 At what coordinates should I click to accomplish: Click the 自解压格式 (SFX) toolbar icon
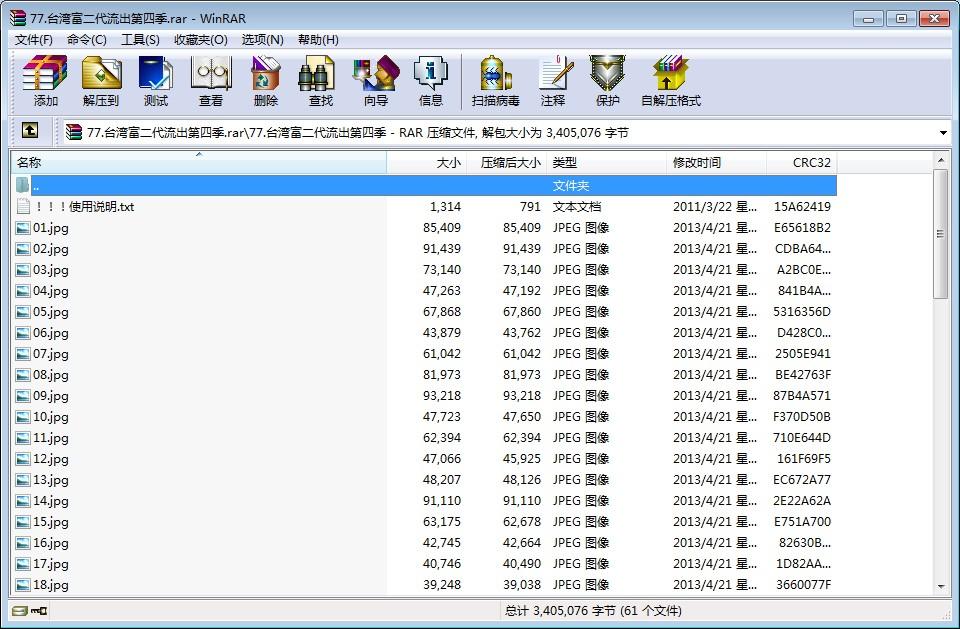(671, 80)
